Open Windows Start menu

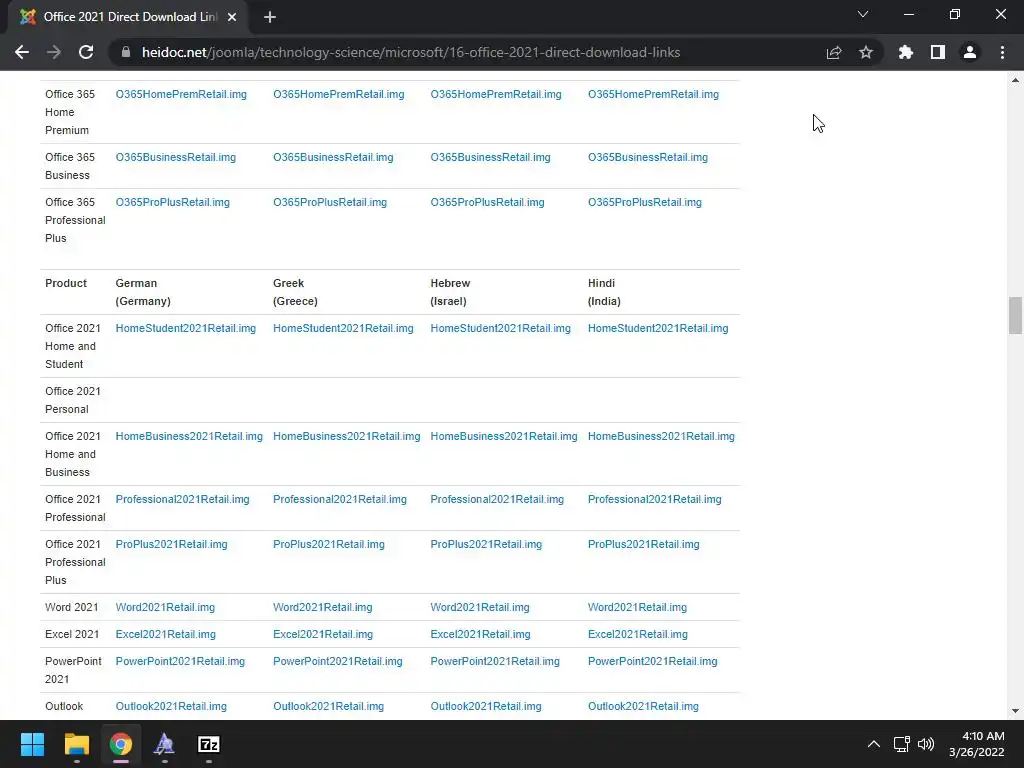[32, 744]
